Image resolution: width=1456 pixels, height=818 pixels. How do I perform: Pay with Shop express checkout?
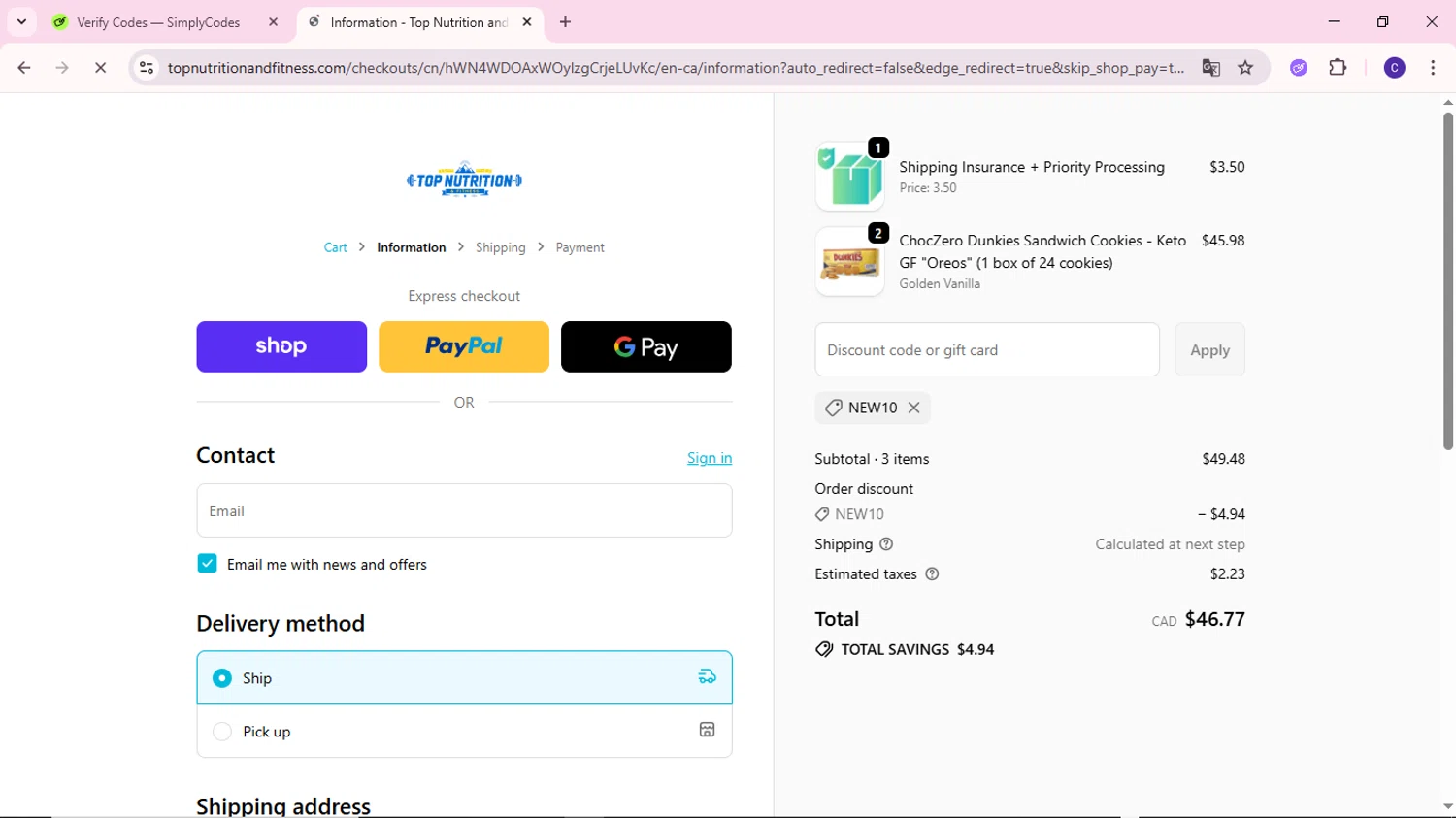281,346
